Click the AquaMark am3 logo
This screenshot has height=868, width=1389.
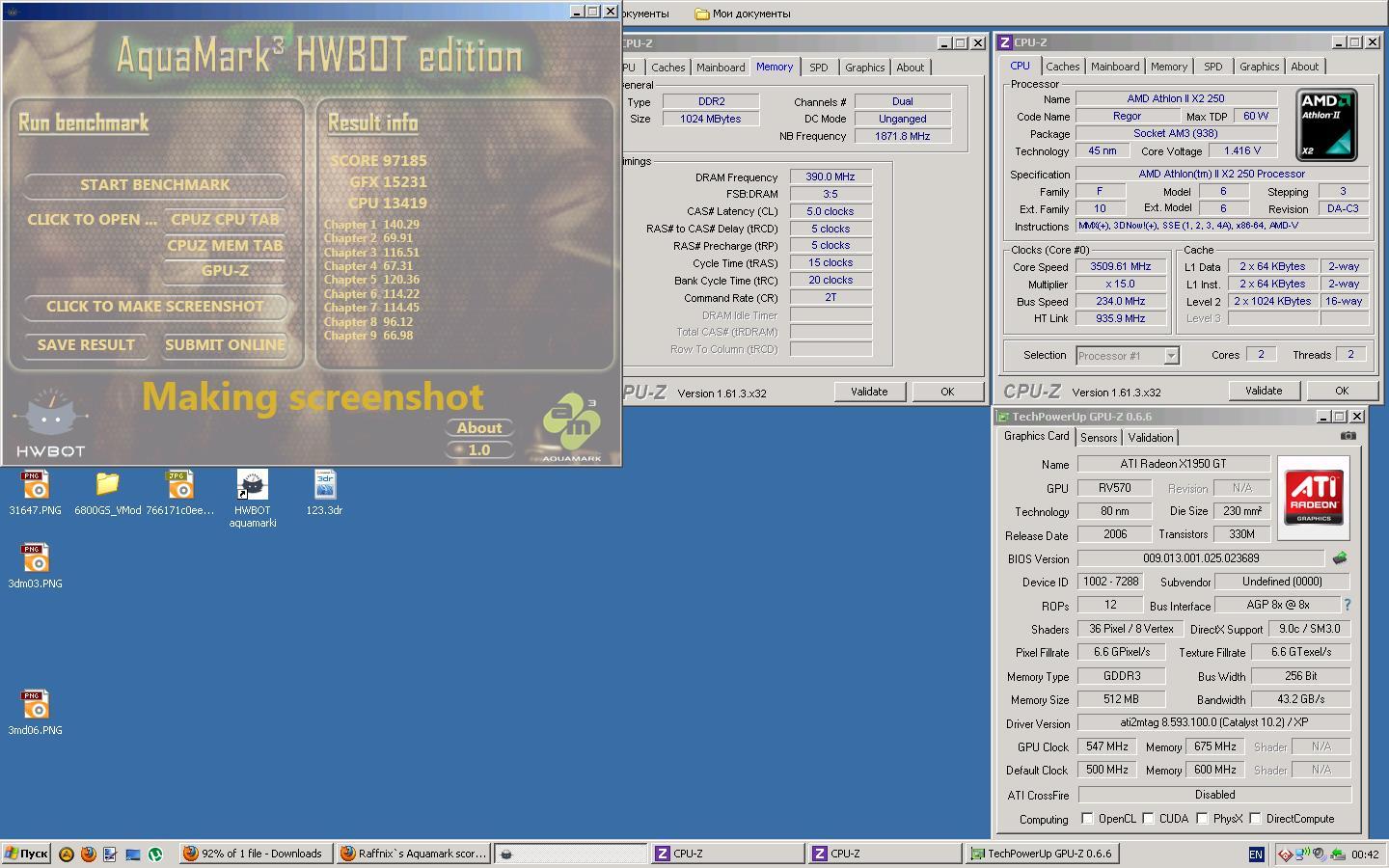pyautogui.click(x=572, y=424)
